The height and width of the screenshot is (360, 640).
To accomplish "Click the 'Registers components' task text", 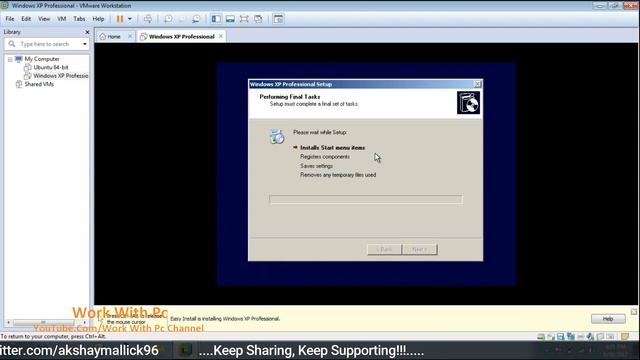I will pyautogui.click(x=325, y=157).
